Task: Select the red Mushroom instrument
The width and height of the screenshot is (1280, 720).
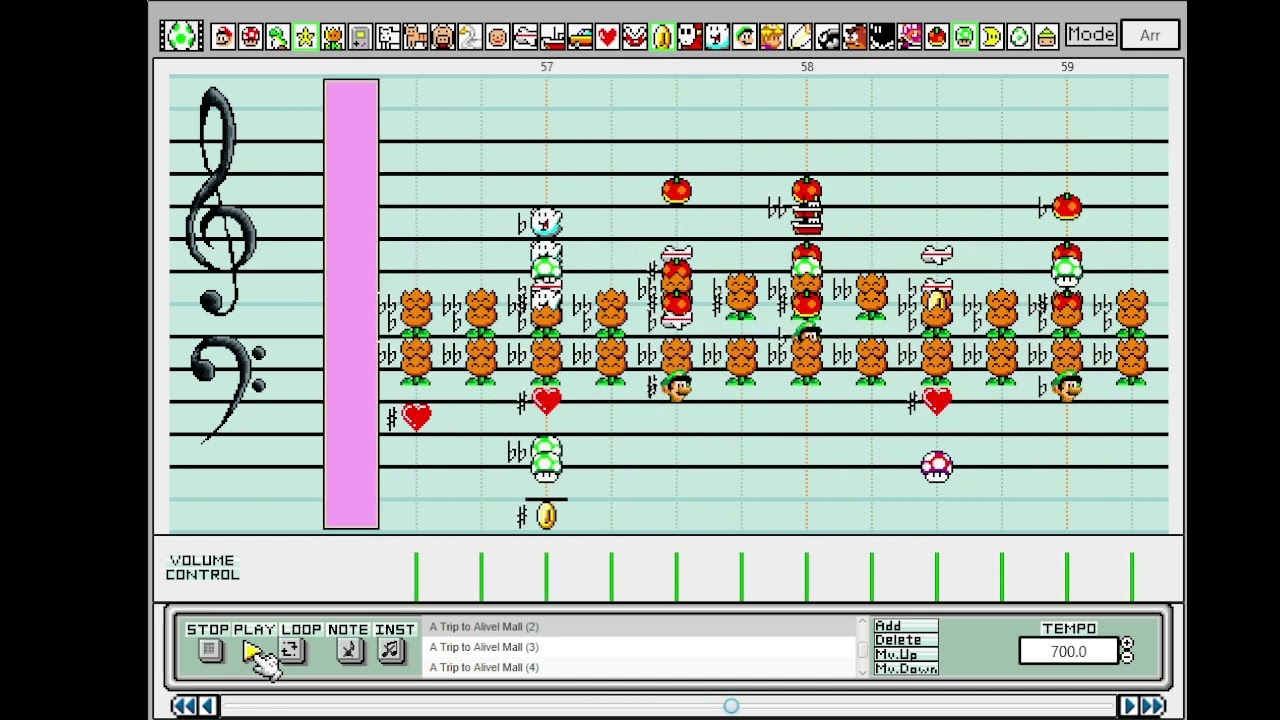Action: tap(251, 37)
